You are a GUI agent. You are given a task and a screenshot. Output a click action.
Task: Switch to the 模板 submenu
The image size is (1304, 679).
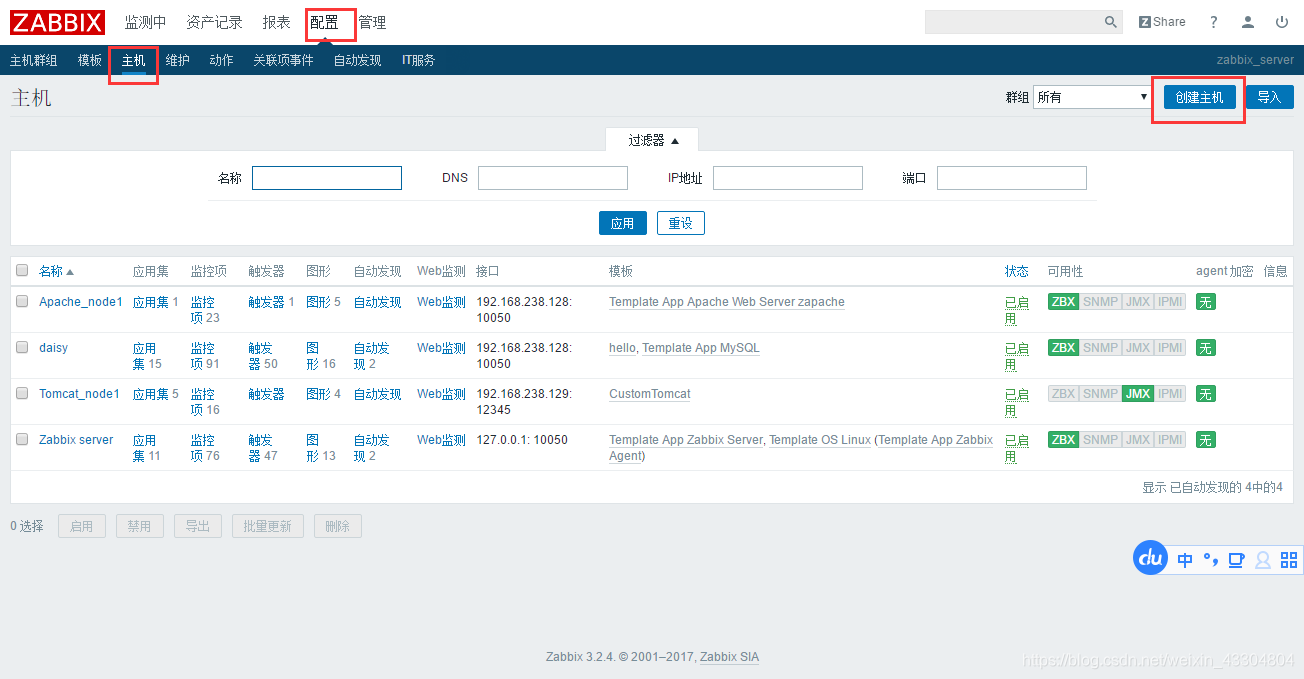[90, 60]
